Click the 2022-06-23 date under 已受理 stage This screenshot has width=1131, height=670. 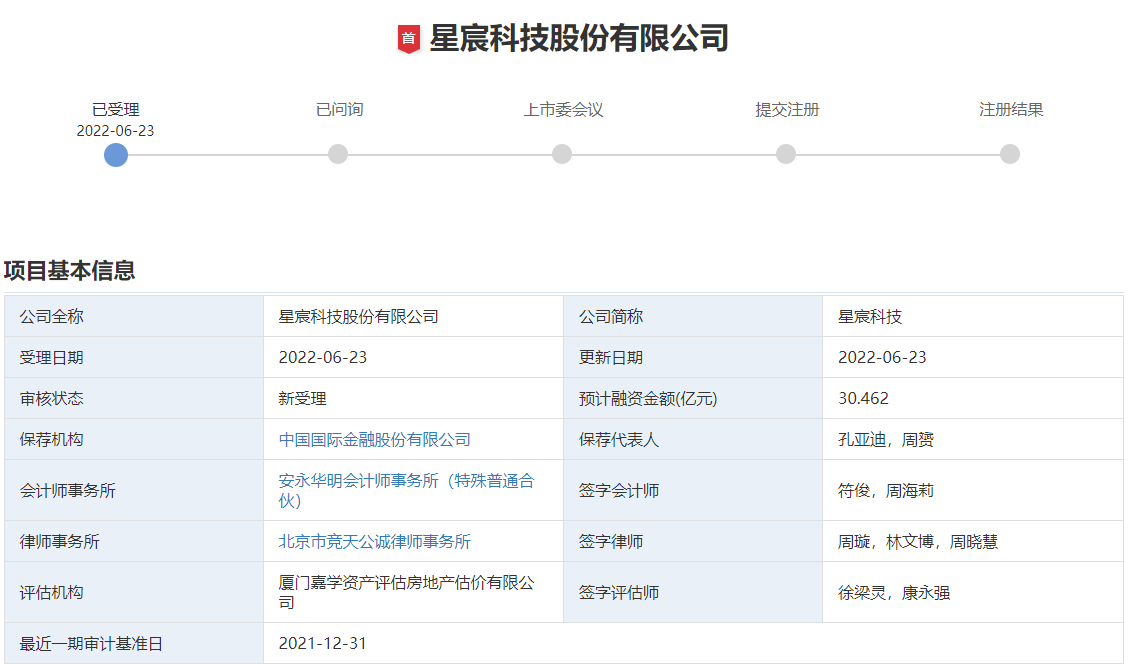coord(115,131)
